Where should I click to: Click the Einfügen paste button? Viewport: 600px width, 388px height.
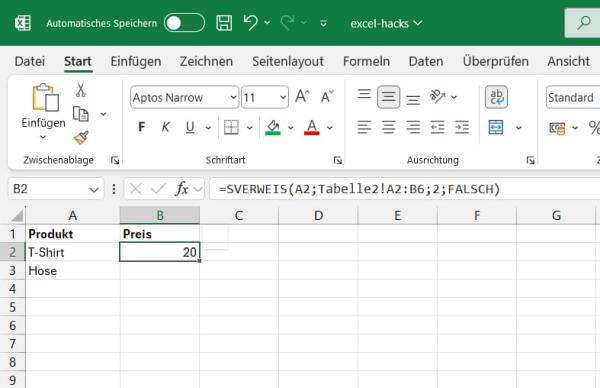tap(44, 106)
